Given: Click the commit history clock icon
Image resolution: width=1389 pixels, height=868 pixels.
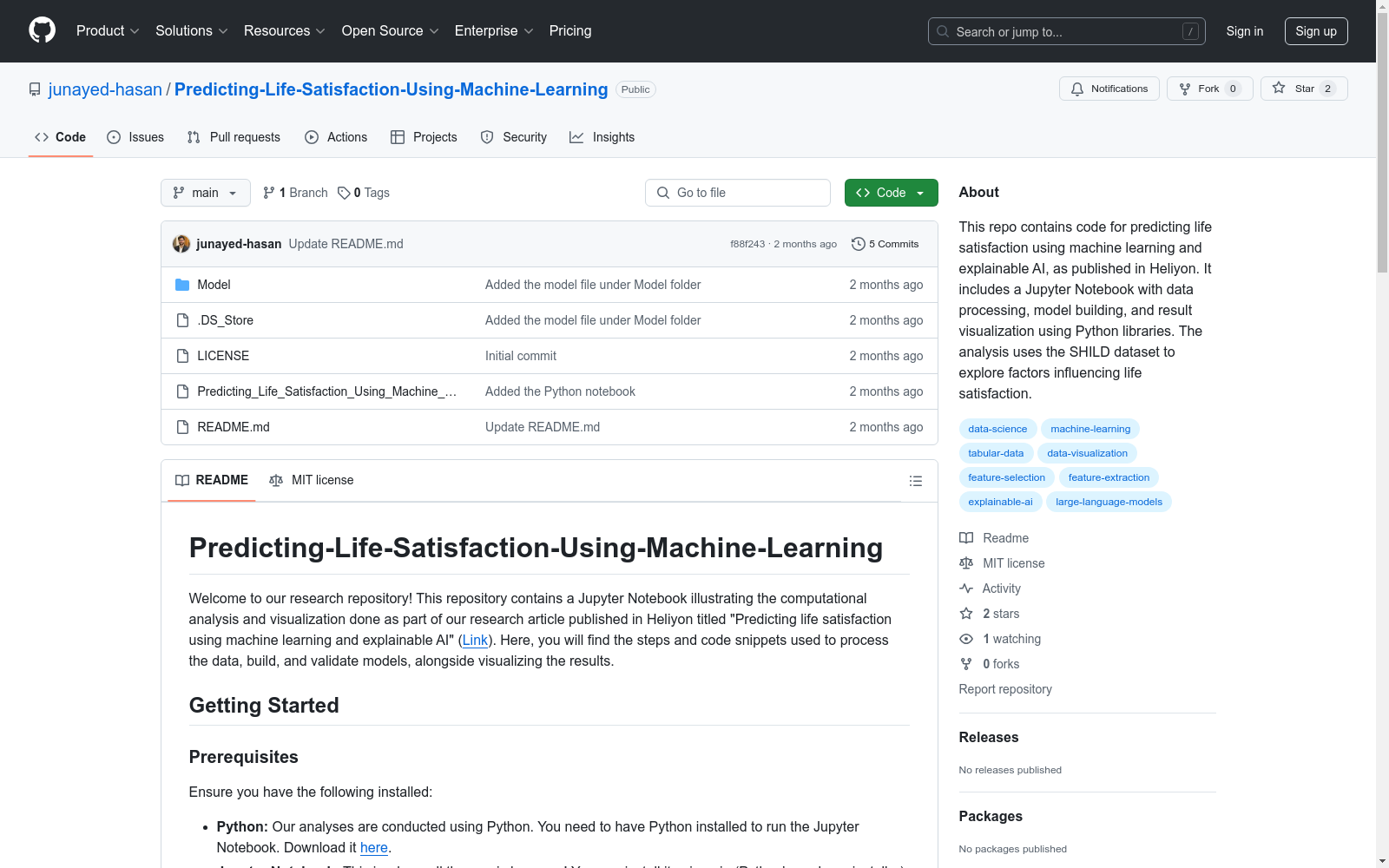Looking at the screenshot, I should [x=859, y=244].
